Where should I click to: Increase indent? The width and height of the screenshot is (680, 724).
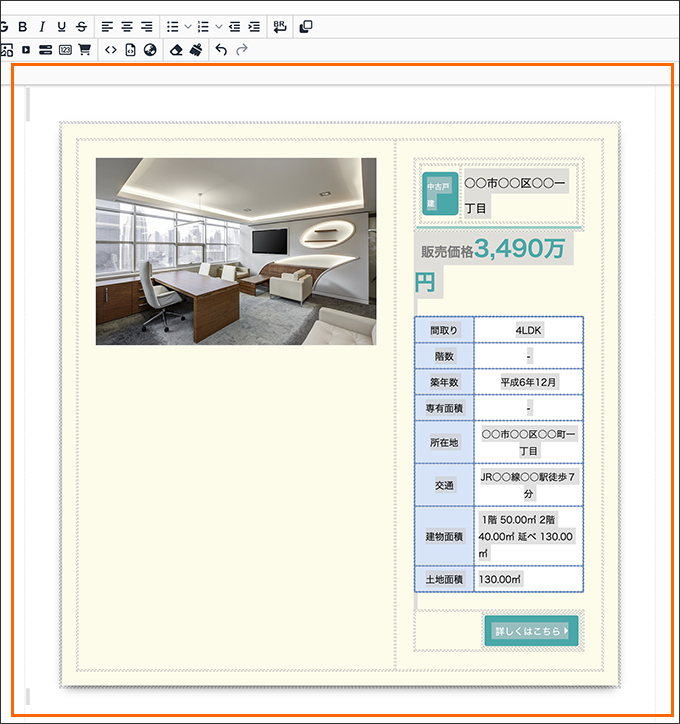pos(254,27)
